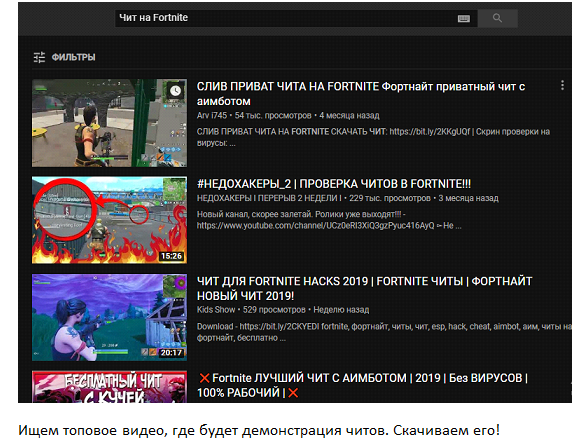Image resolution: width=583 pixels, height=447 pixels.
Task: Open the thumbnail with 15:26 duration
Action: click(109, 220)
